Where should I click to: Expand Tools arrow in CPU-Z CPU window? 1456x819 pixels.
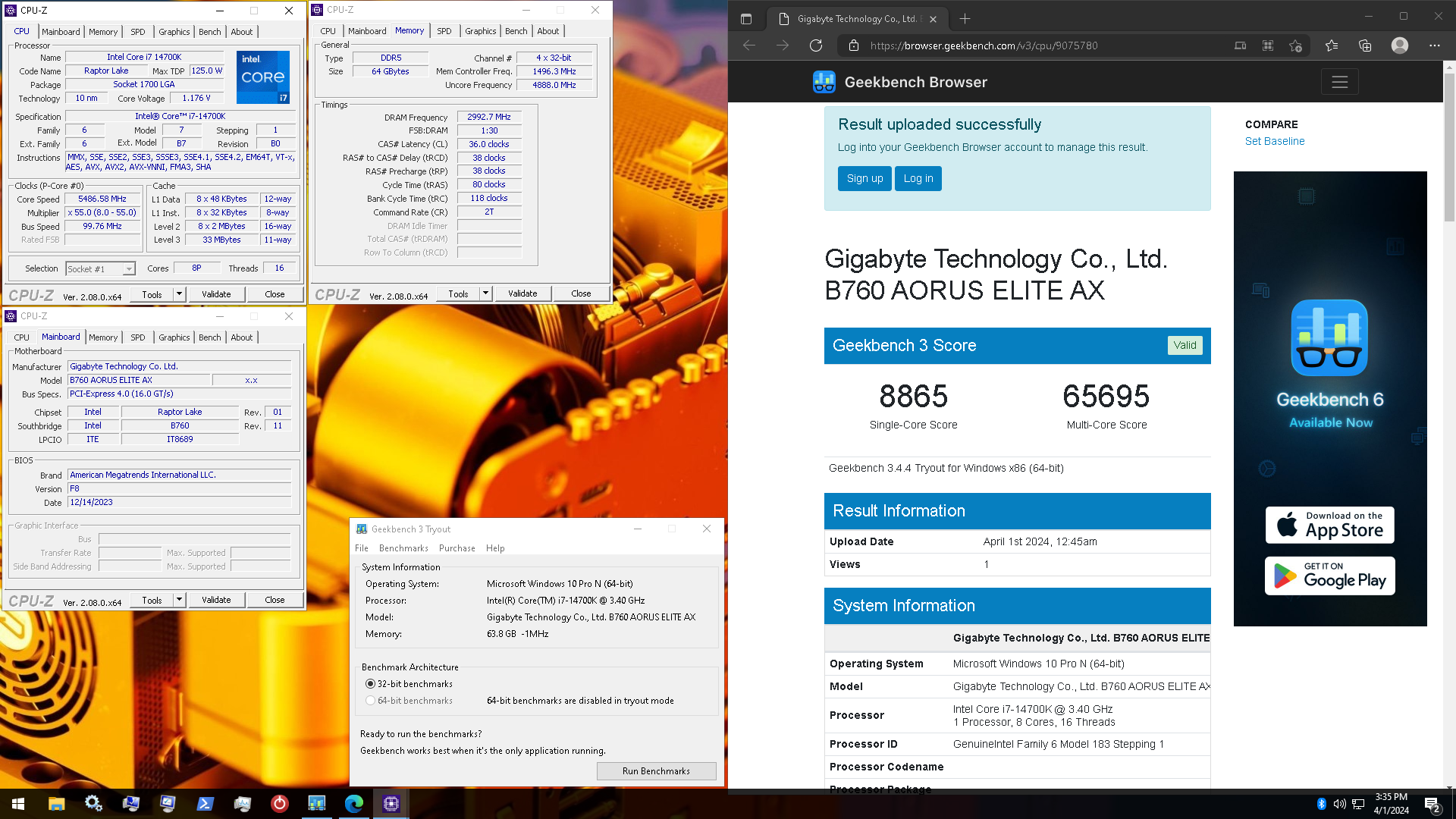coord(179,294)
